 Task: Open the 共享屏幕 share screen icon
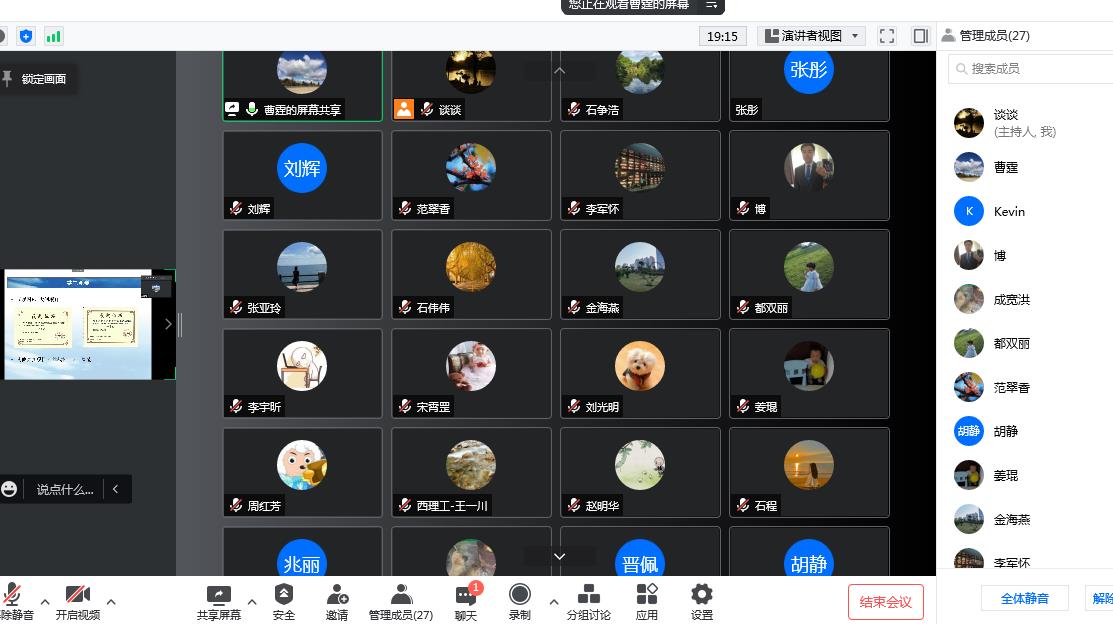(218, 595)
